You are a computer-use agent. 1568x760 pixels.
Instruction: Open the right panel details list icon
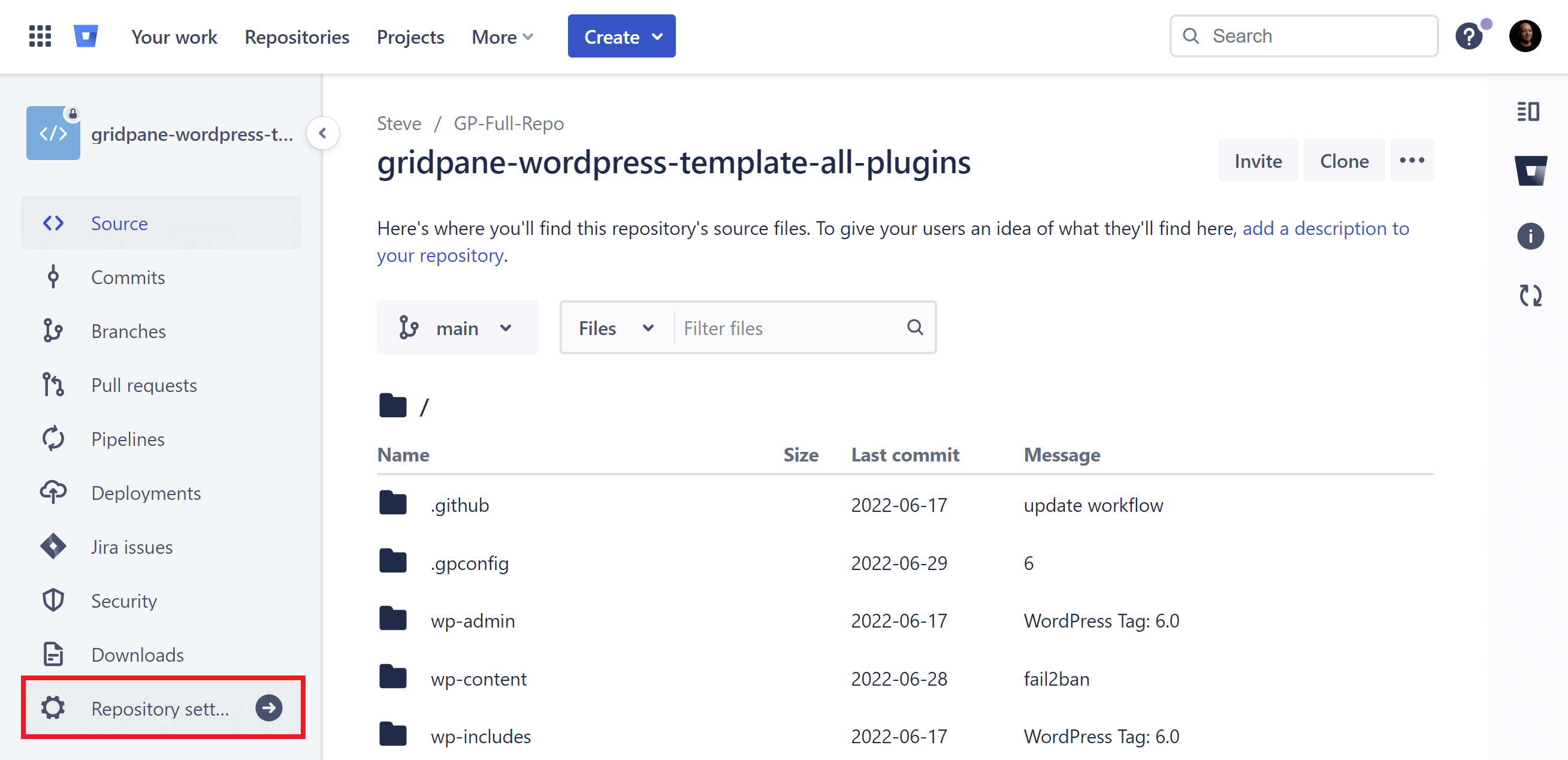(1528, 111)
